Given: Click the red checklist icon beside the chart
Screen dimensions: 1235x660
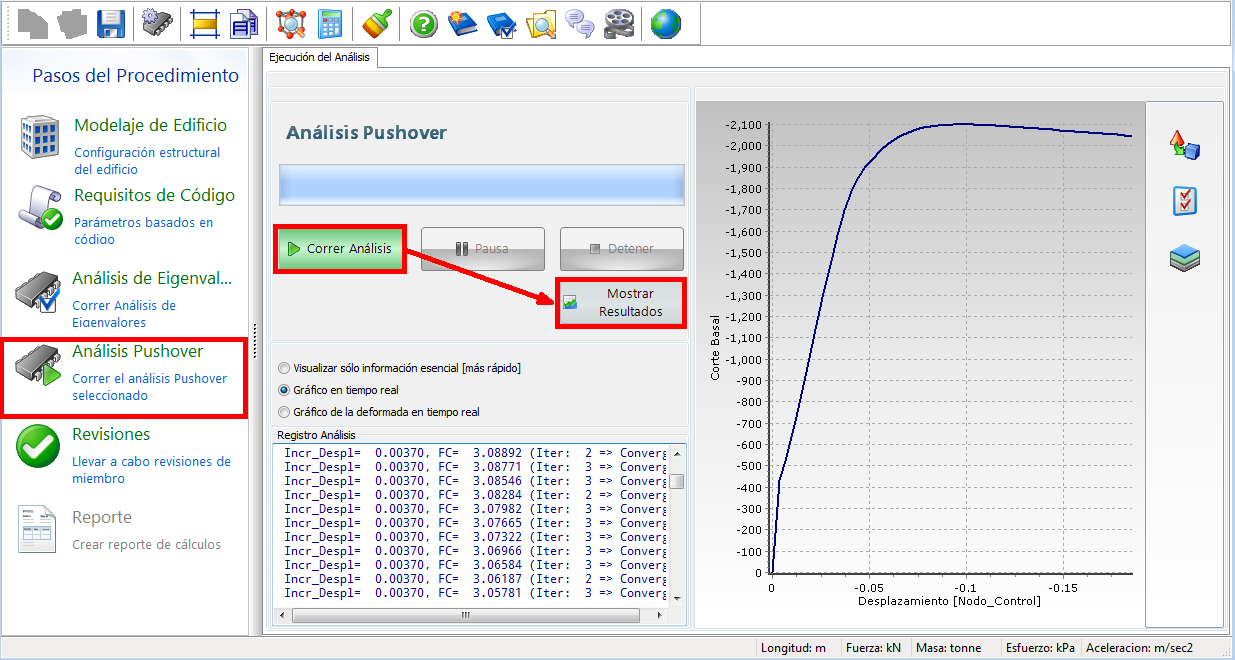Looking at the screenshot, I should coord(1184,201).
